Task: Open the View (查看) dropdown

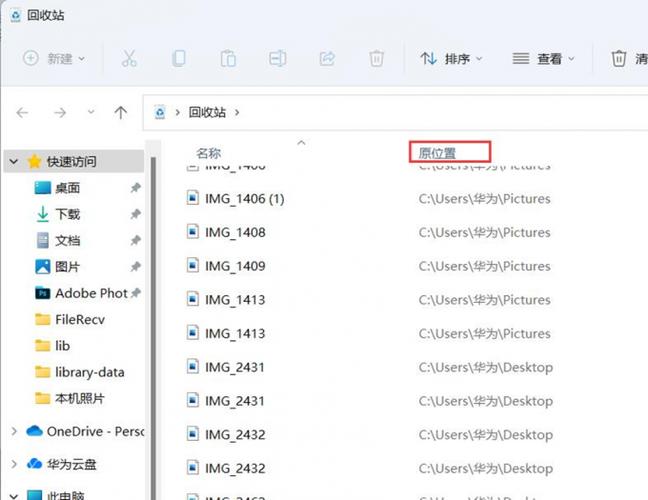Action: (543, 59)
